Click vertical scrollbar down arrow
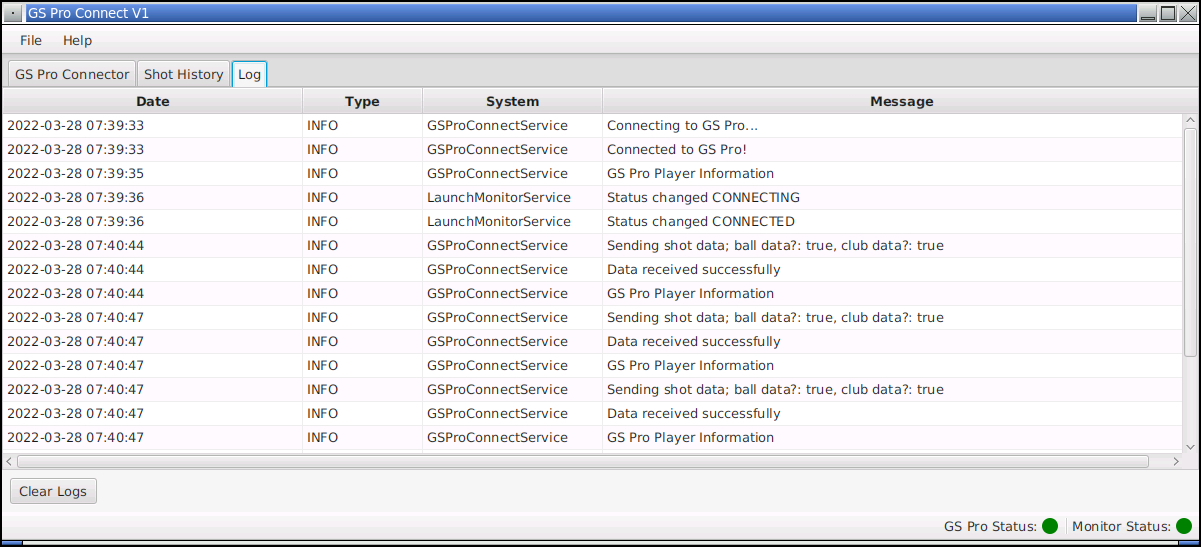This screenshot has width=1201, height=547. pos(1190,446)
